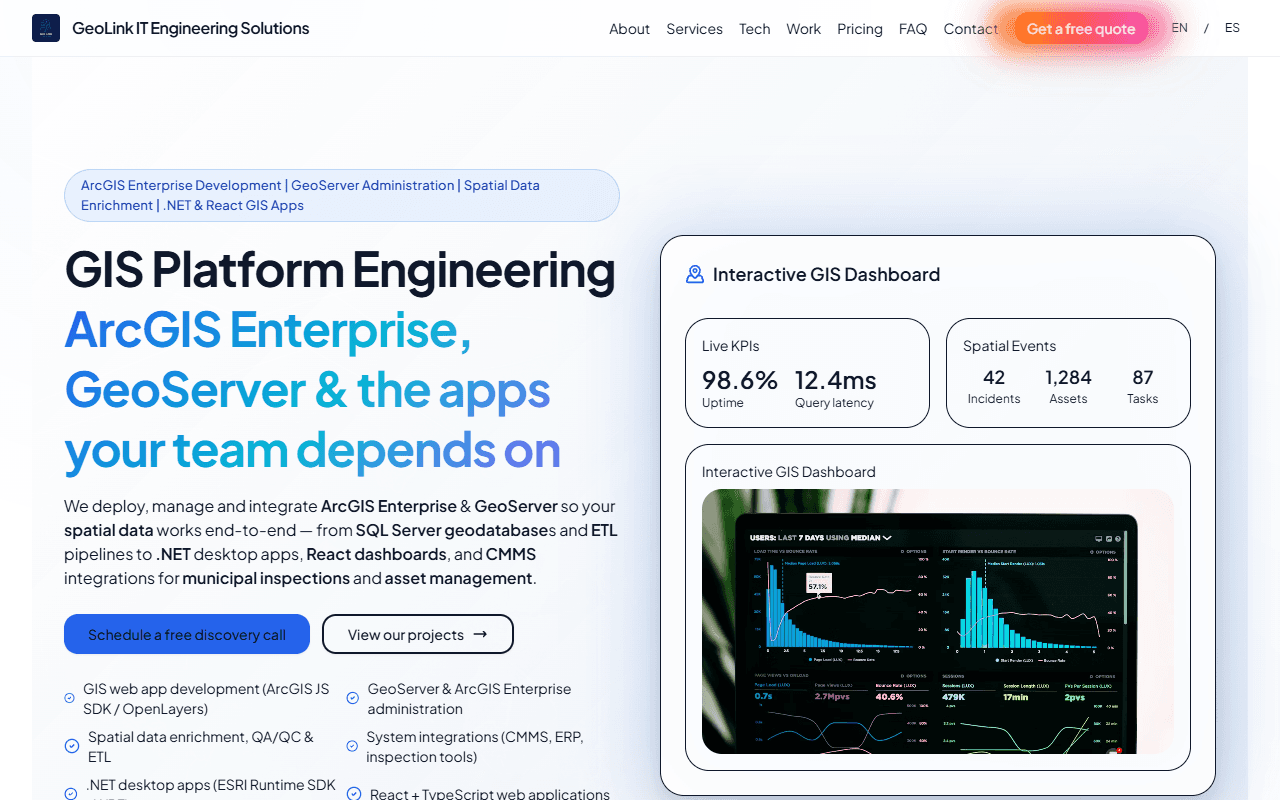Click Schedule a free discovery call
The image size is (1280, 800).
[187, 634]
